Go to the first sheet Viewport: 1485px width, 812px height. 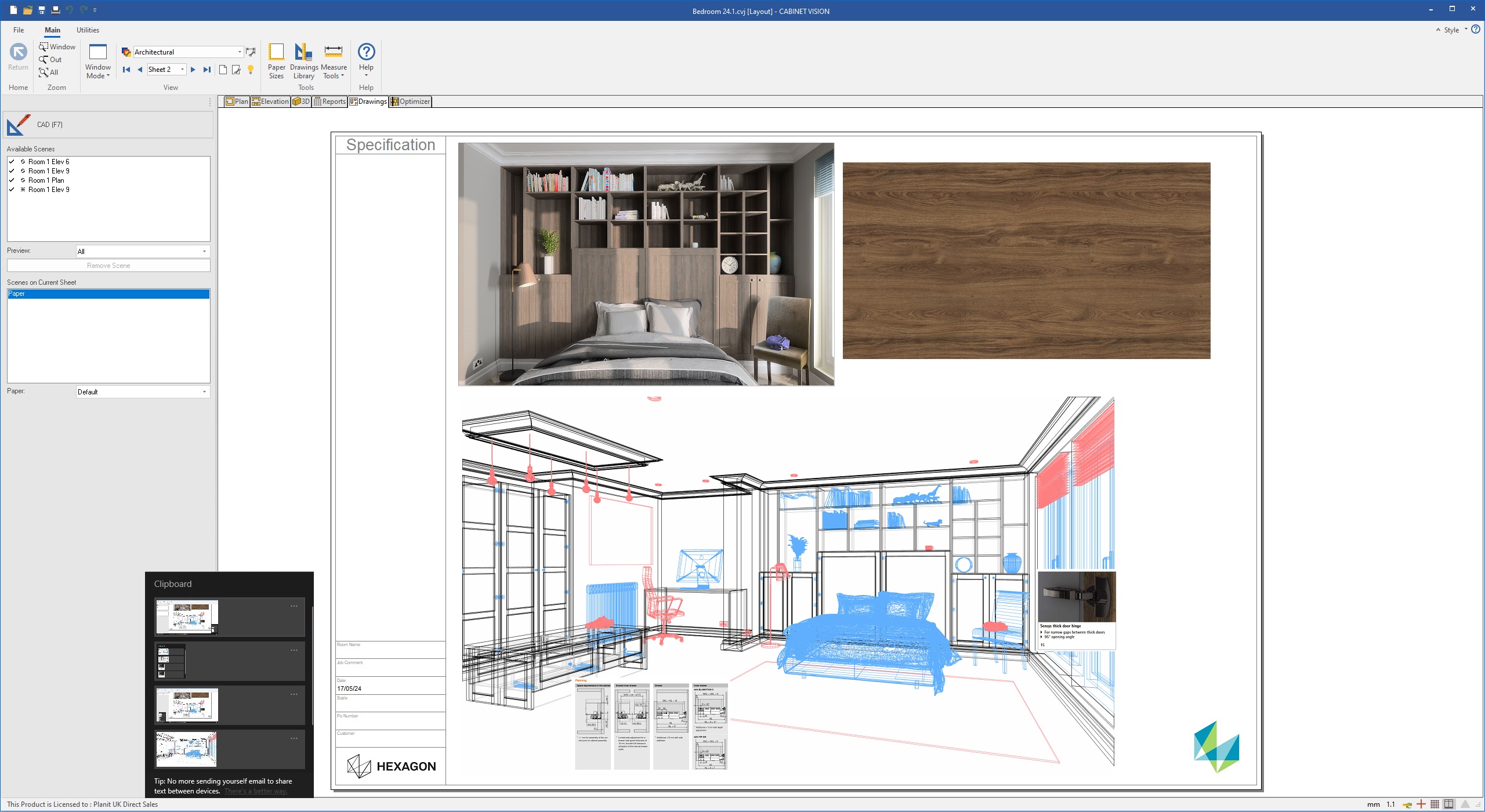pyautogui.click(x=126, y=70)
